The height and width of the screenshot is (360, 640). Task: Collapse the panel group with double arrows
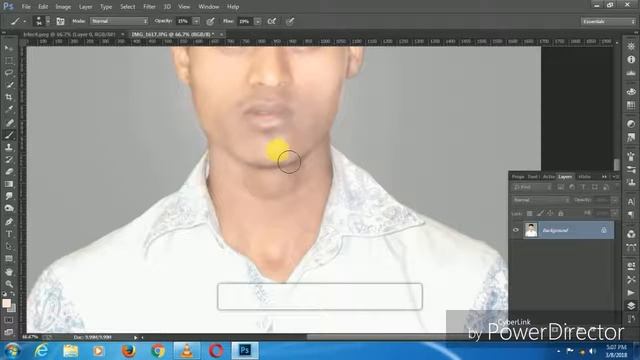pos(604,176)
